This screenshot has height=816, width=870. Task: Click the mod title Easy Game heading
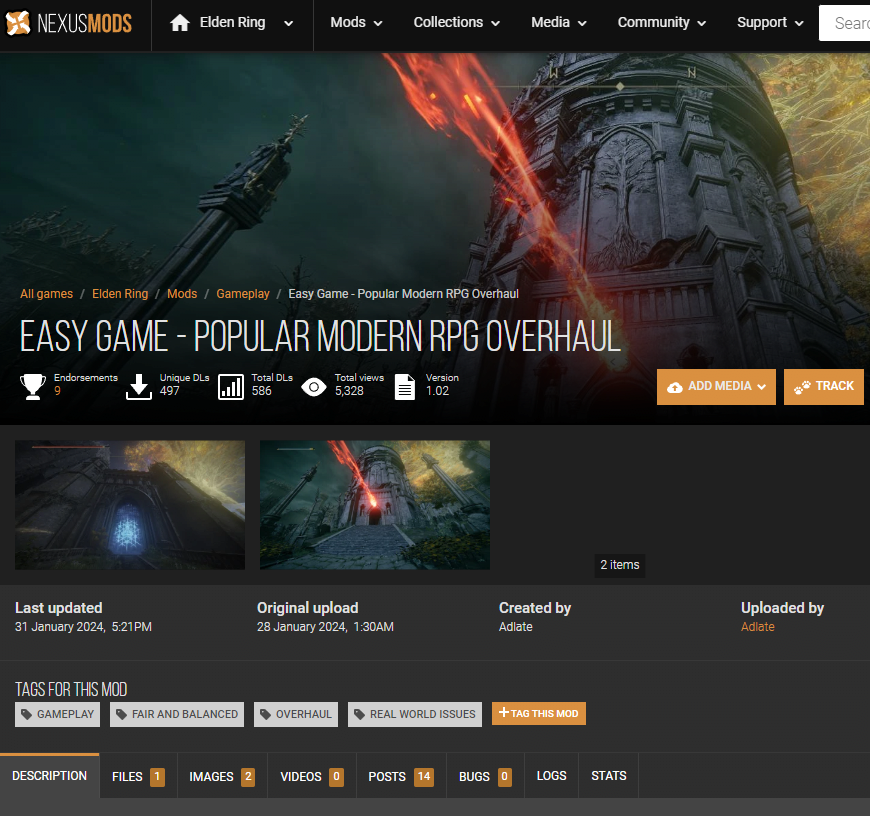(x=320, y=336)
